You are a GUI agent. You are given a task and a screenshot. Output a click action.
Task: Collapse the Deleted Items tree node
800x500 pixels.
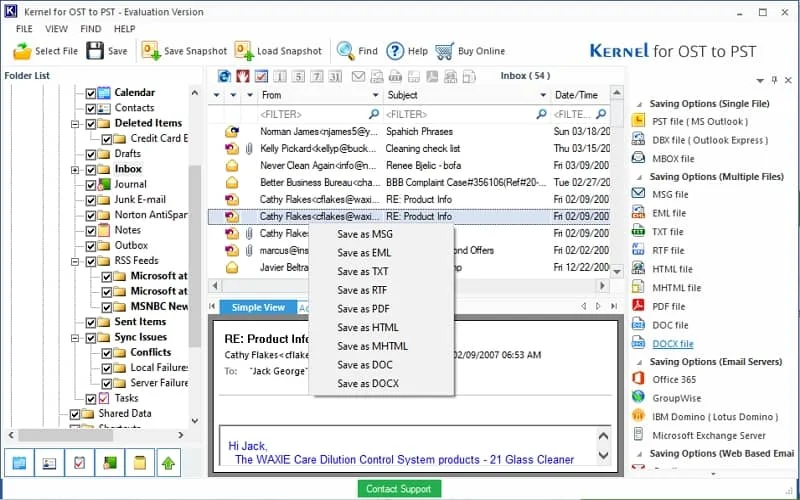[x=75, y=124]
